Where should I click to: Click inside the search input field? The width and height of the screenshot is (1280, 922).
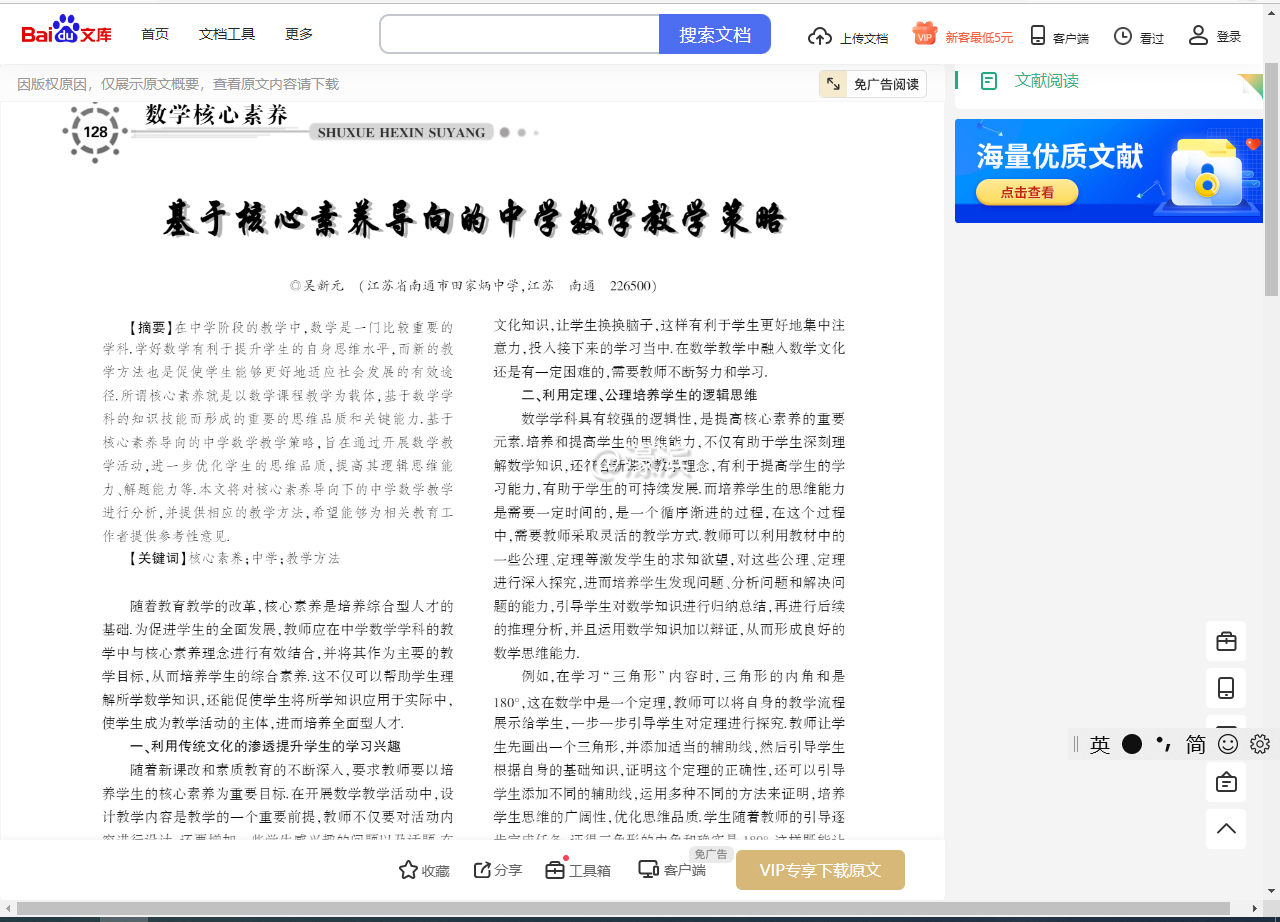pyautogui.click(x=520, y=33)
